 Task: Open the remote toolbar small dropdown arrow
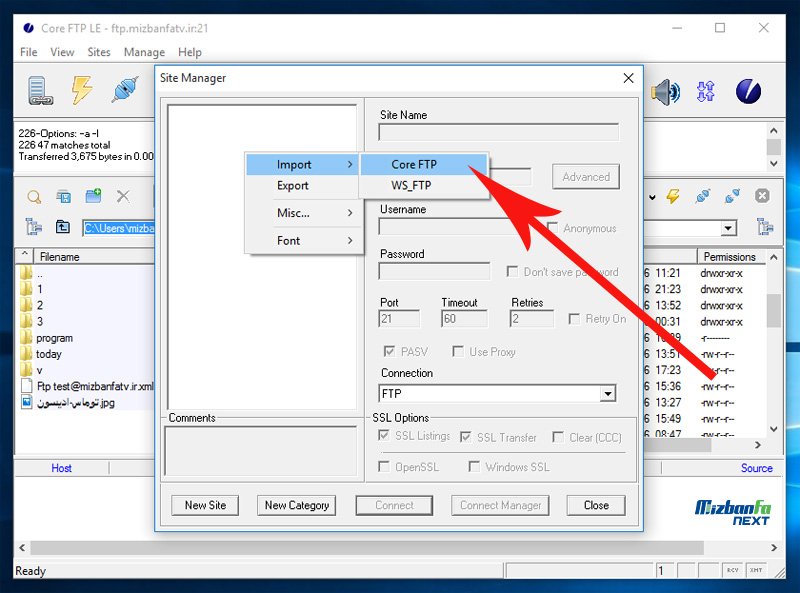click(x=652, y=197)
